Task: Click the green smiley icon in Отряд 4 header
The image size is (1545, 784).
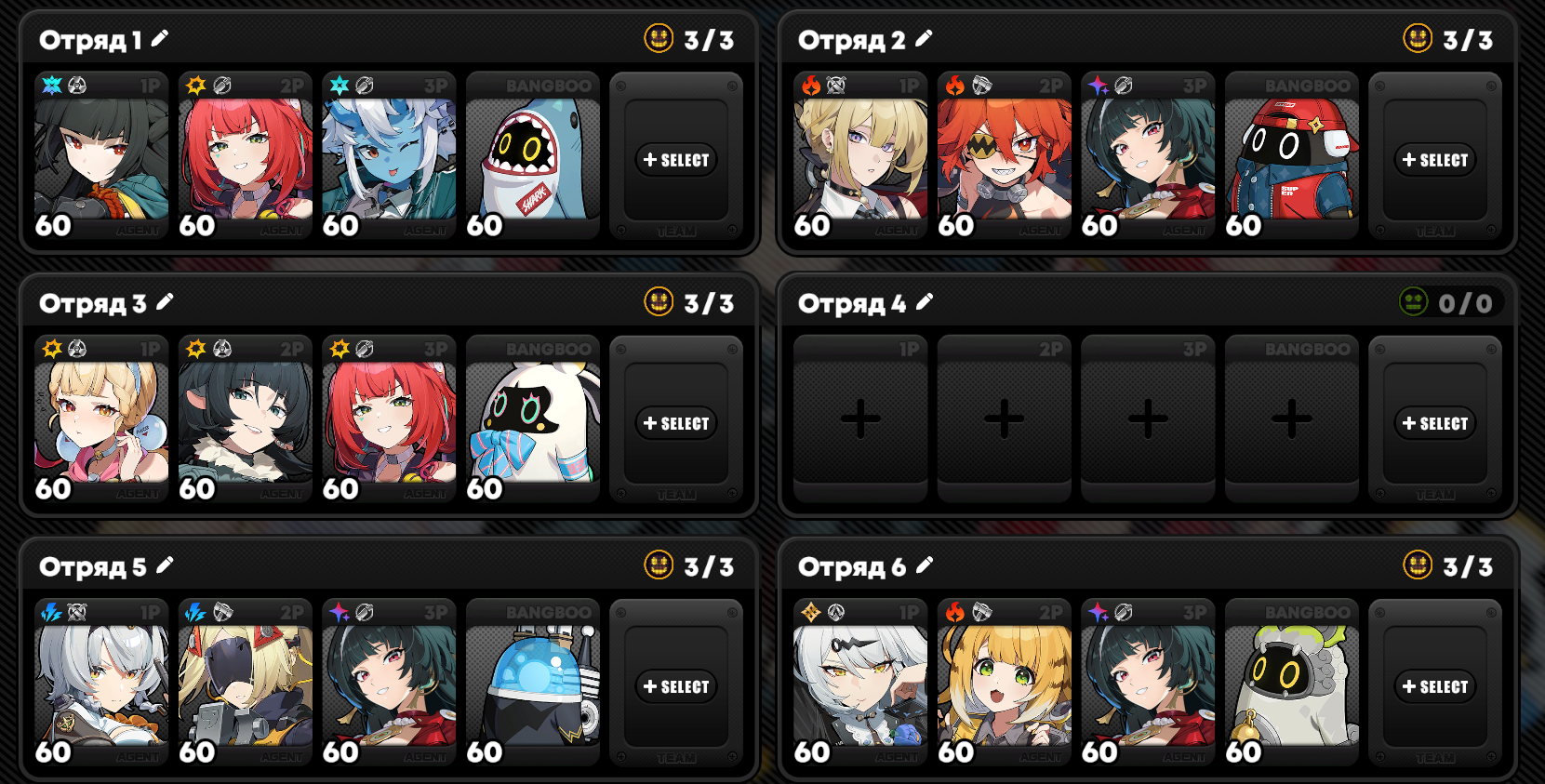Action: pos(1414,301)
